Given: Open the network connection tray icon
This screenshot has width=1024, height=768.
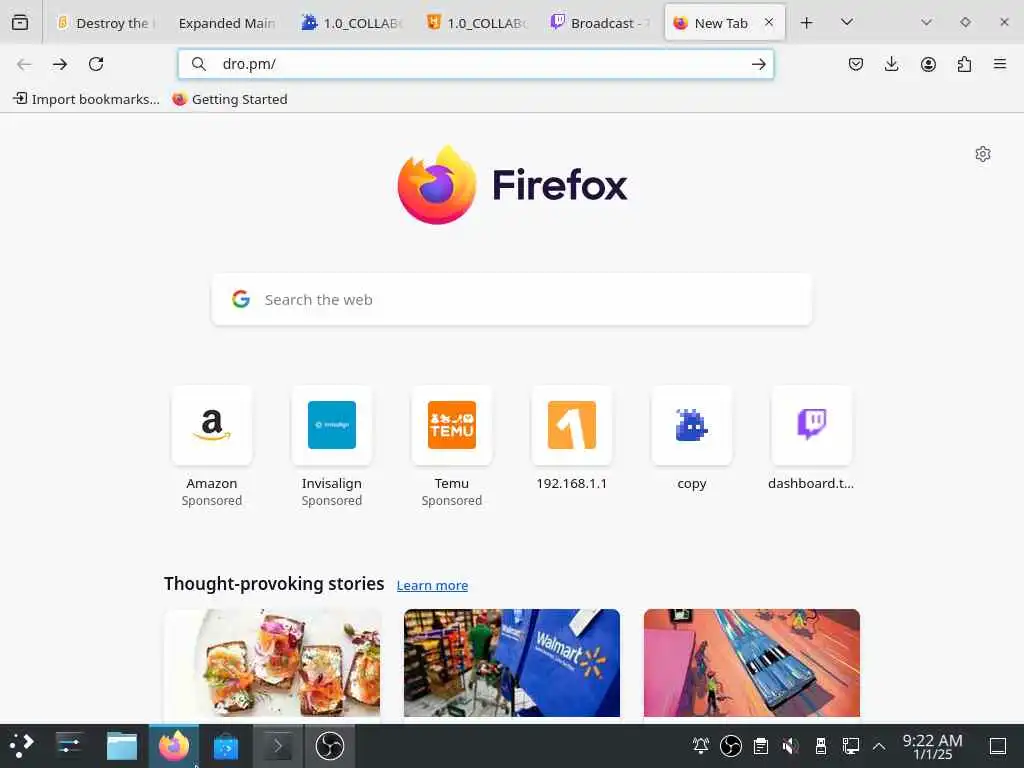Looking at the screenshot, I should point(850,746).
